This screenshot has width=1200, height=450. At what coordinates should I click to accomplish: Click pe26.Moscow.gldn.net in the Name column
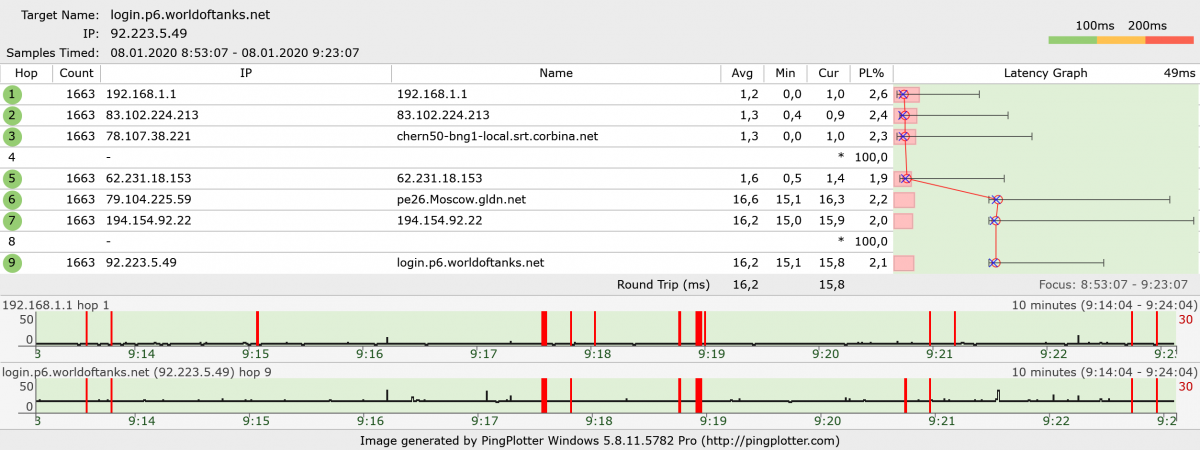click(445, 199)
